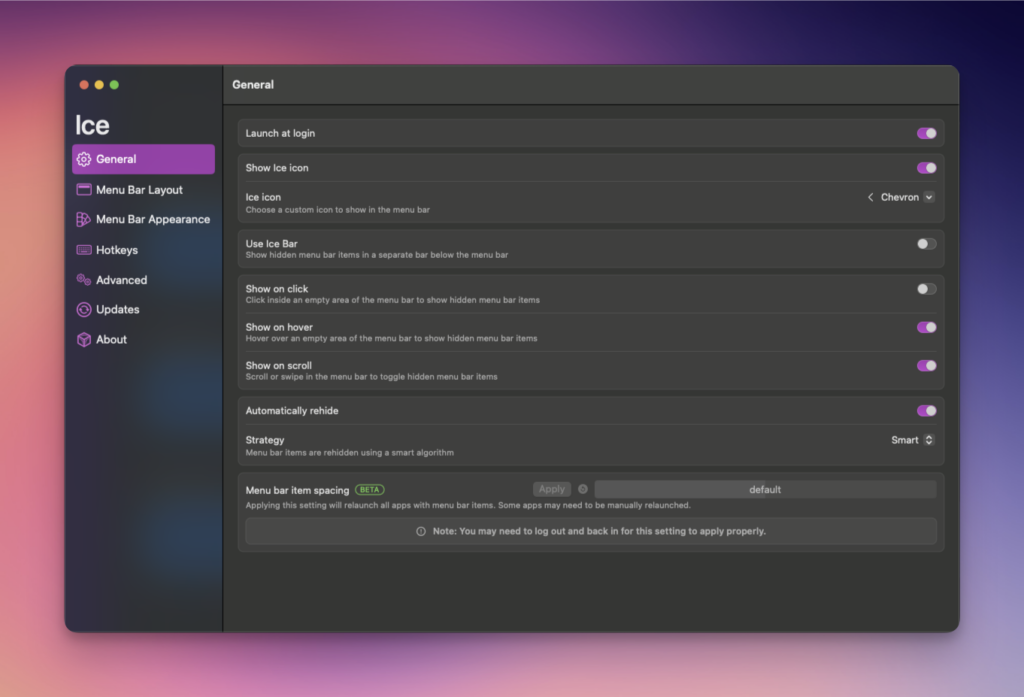
Task: Enable the Use Ice Bar switch
Action: [x=926, y=244]
